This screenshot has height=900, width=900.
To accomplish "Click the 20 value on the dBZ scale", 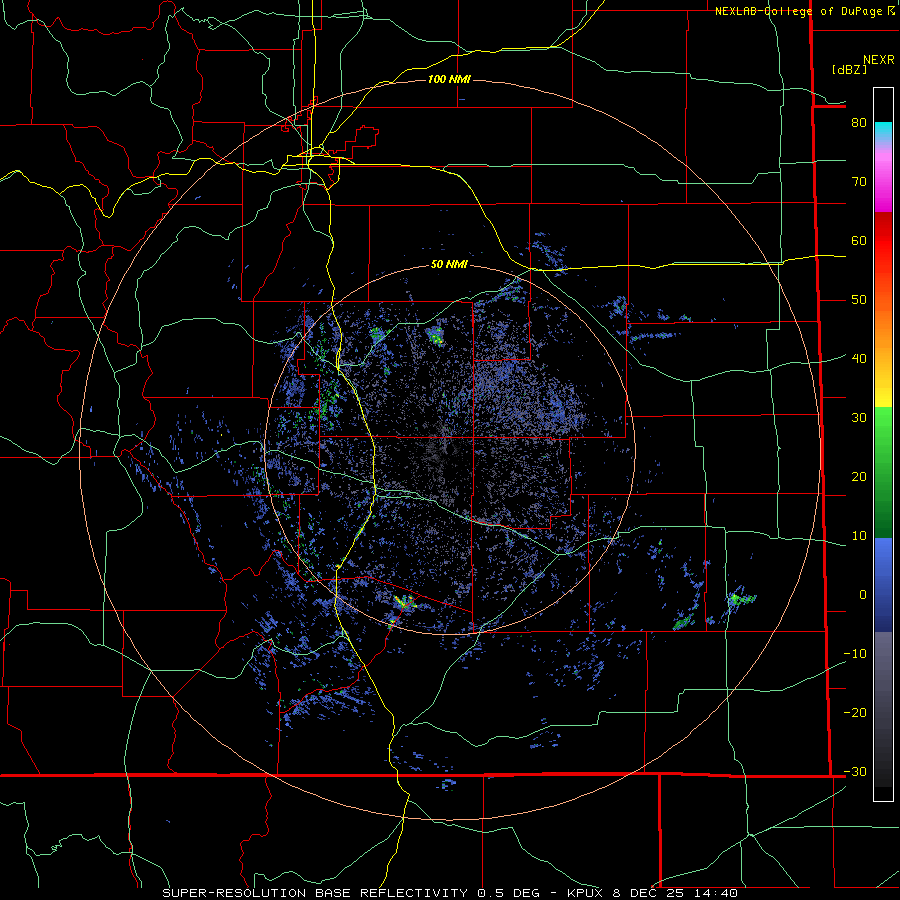I will click(859, 477).
